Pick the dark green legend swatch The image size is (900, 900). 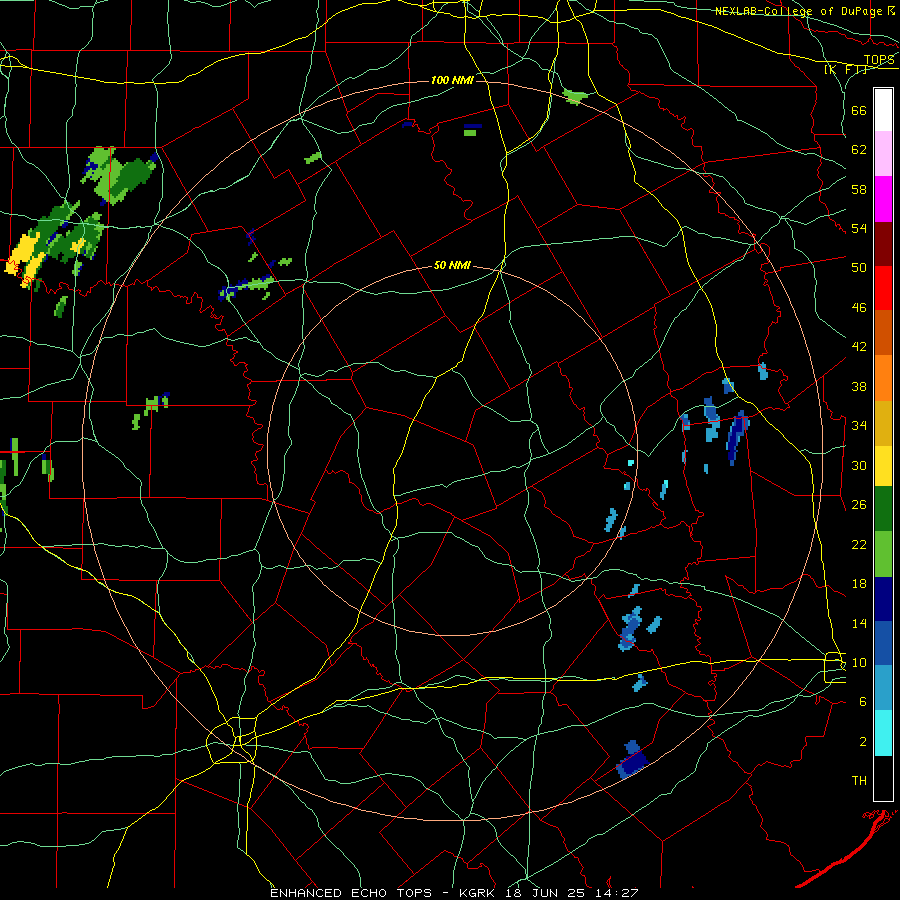tap(883, 509)
